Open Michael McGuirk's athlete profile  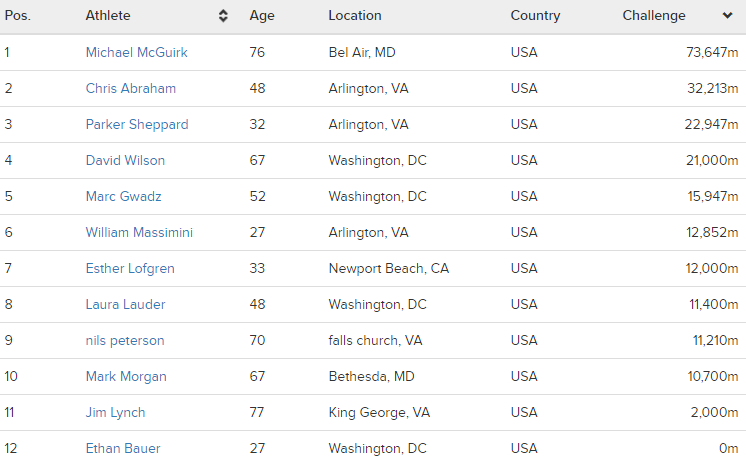click(136, 52)
